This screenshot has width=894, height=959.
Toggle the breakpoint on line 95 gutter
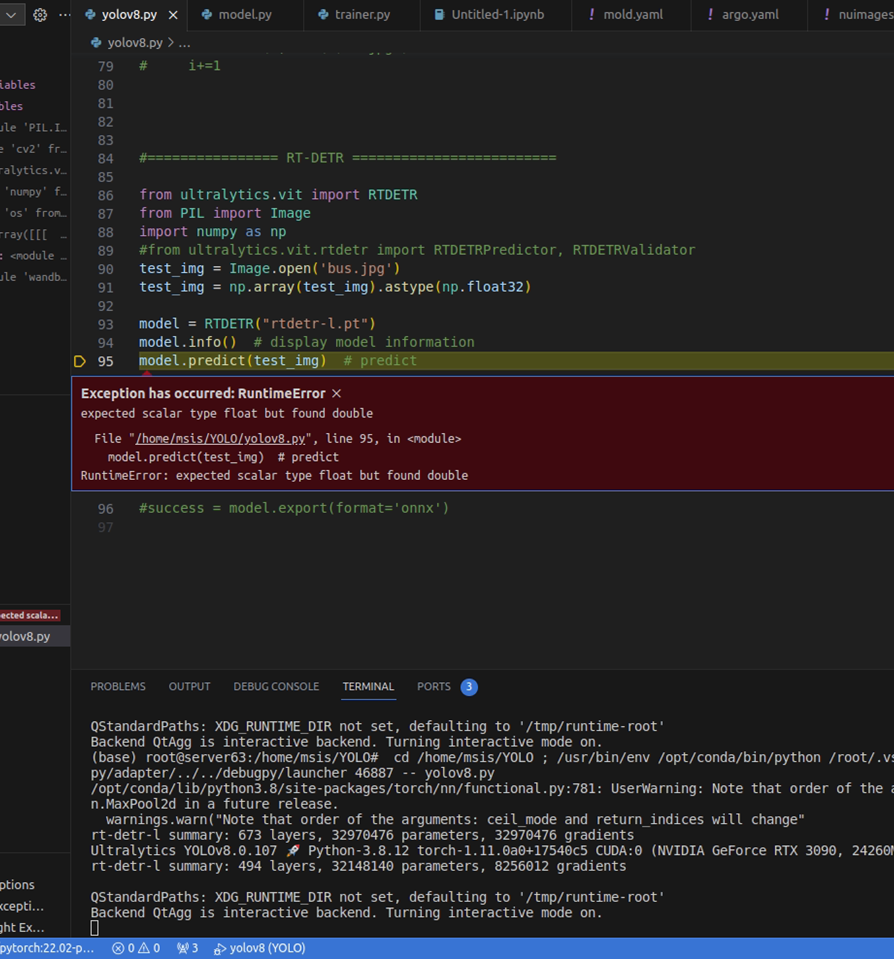click(x=82, y=361)
